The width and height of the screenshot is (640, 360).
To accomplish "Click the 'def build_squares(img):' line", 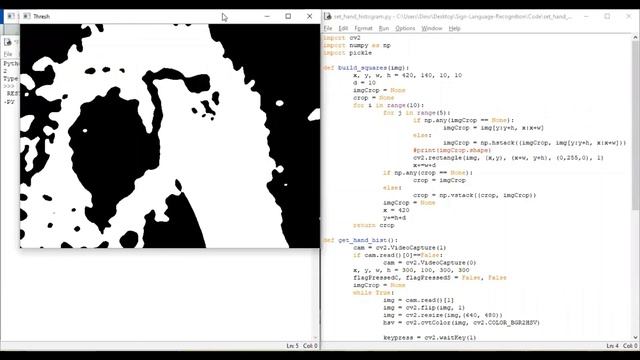I will tap(366, 68).
